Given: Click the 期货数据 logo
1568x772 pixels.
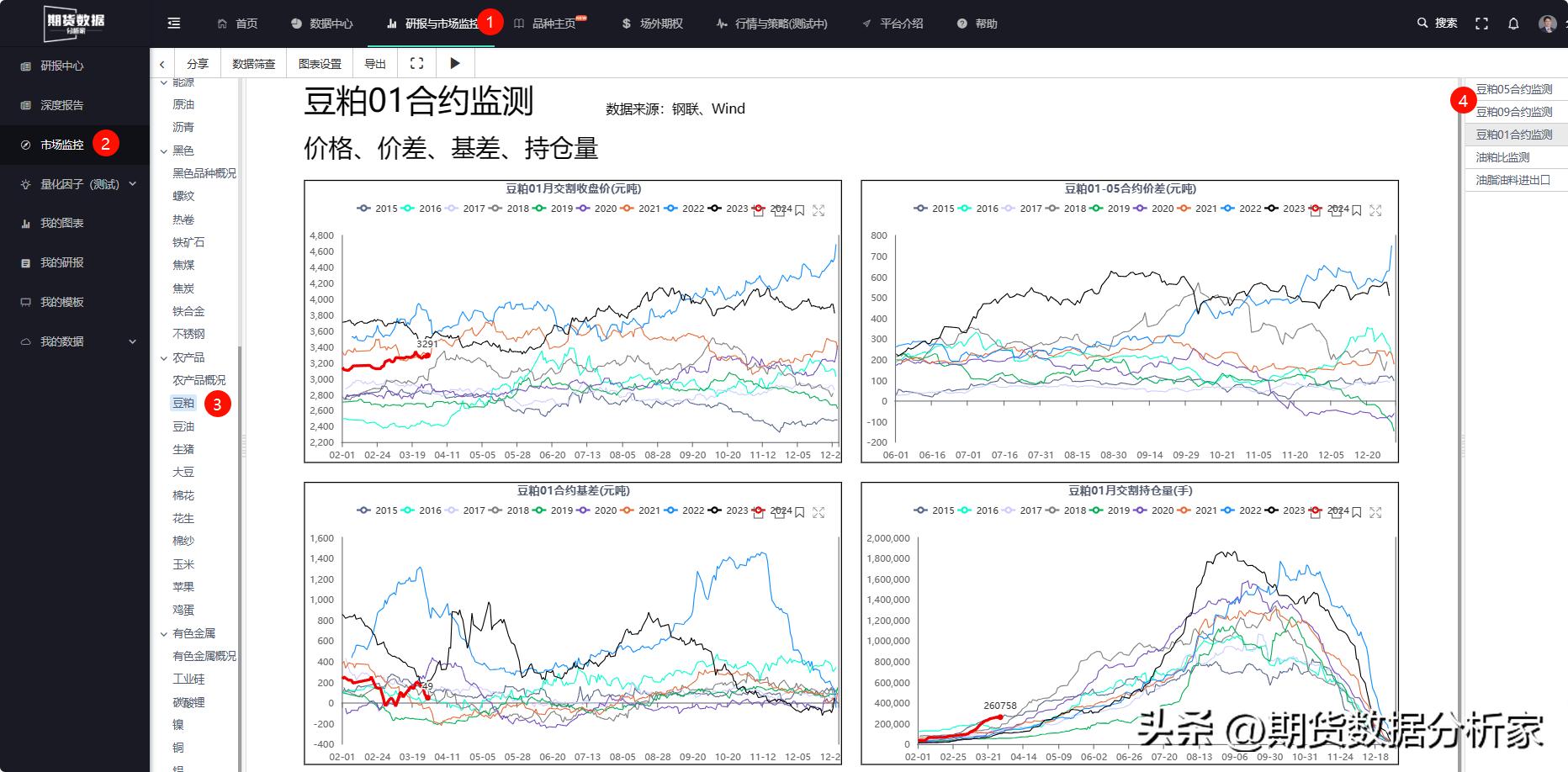Looking at the screenshot, I should click(x=75, y=23).
